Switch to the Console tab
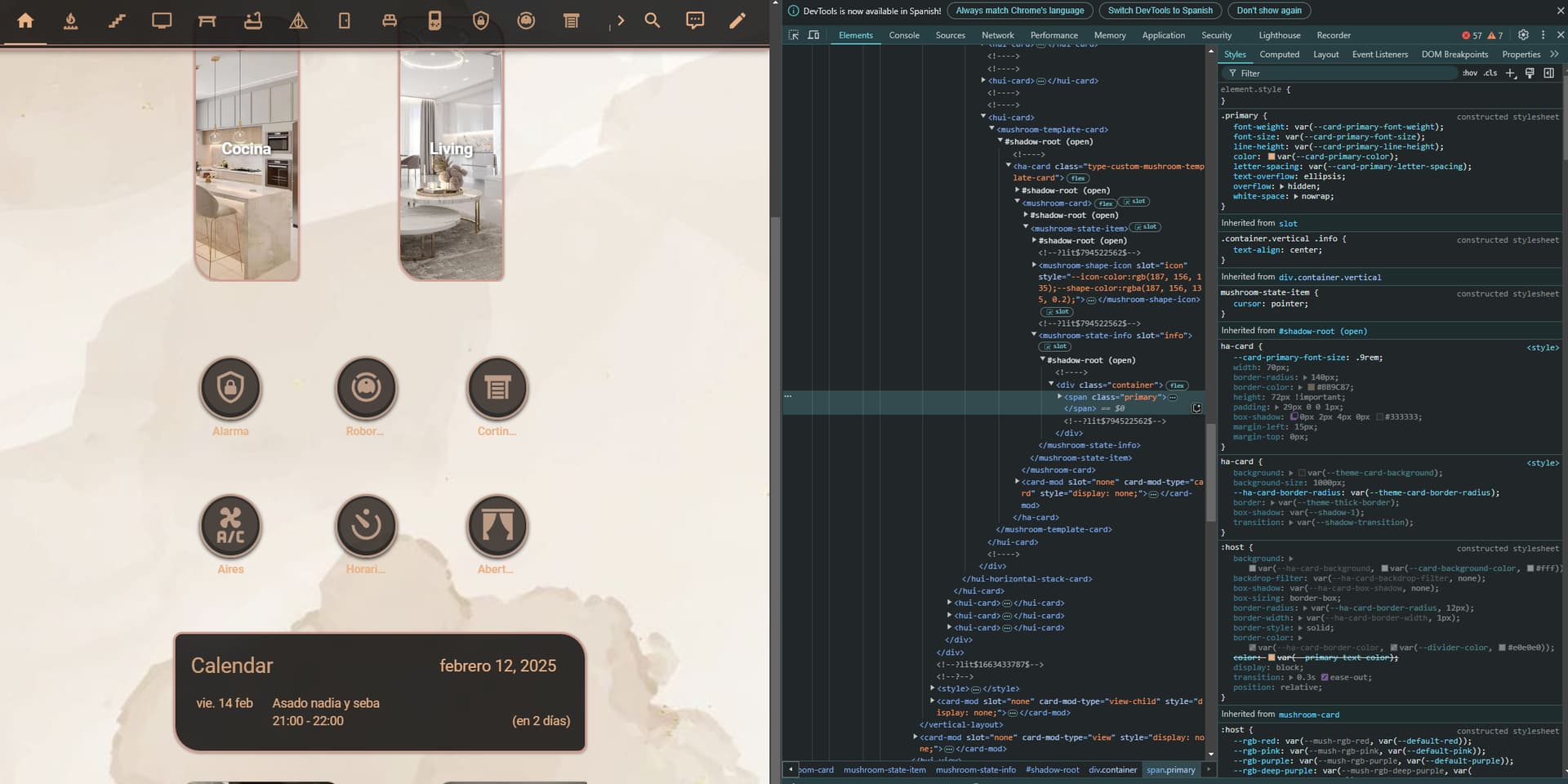Viewport: 1568px width, 784px height. [904, 35]
